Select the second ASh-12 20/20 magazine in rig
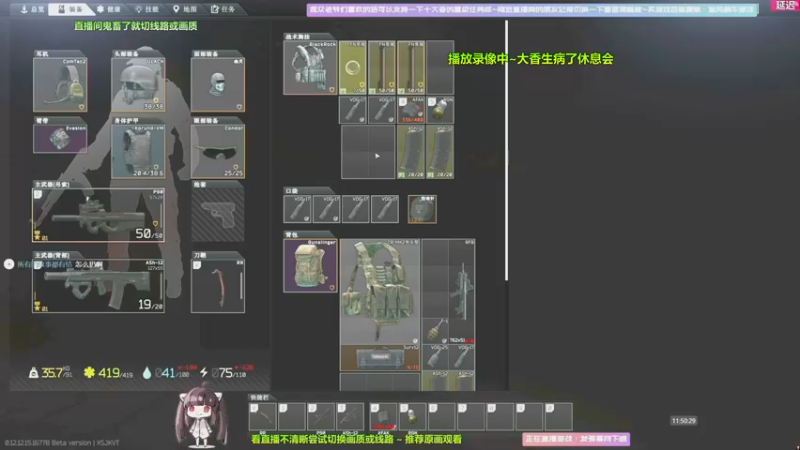 pyautogui.click(x=440, y=152)
